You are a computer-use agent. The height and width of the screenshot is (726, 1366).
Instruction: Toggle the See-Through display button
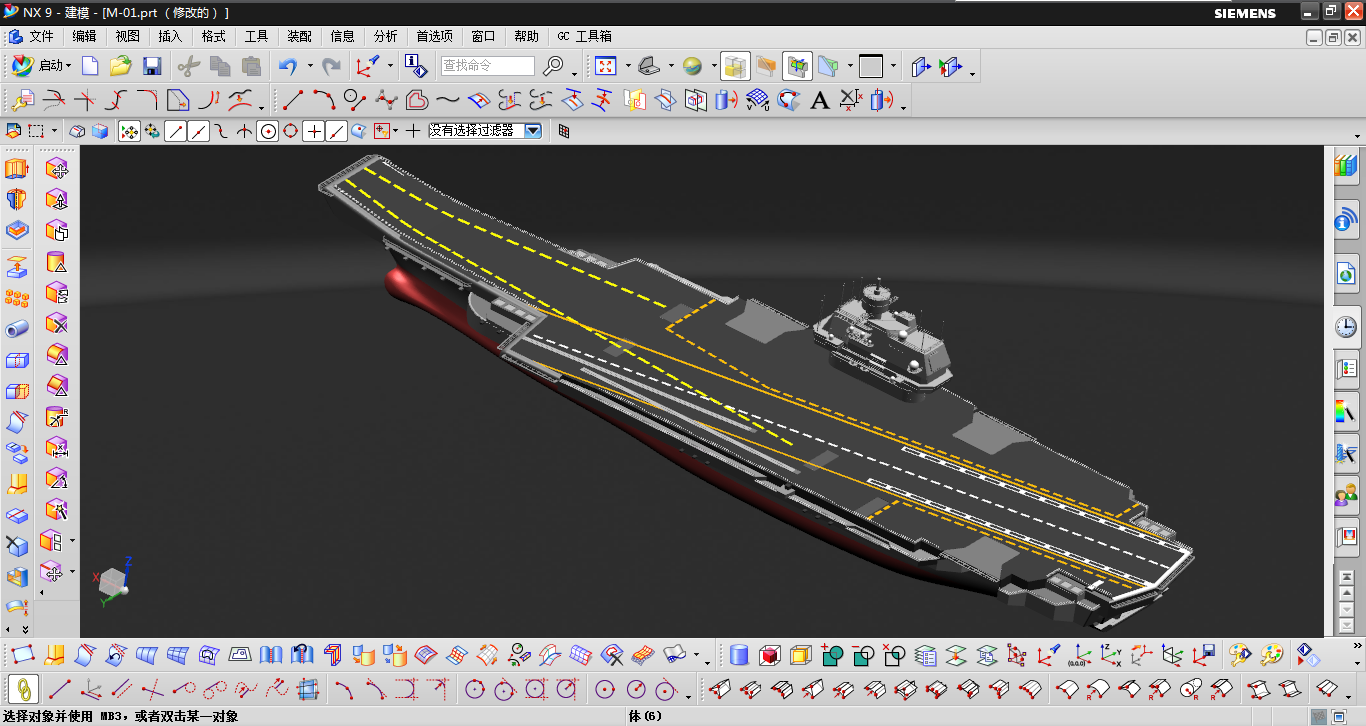point(736,66)
